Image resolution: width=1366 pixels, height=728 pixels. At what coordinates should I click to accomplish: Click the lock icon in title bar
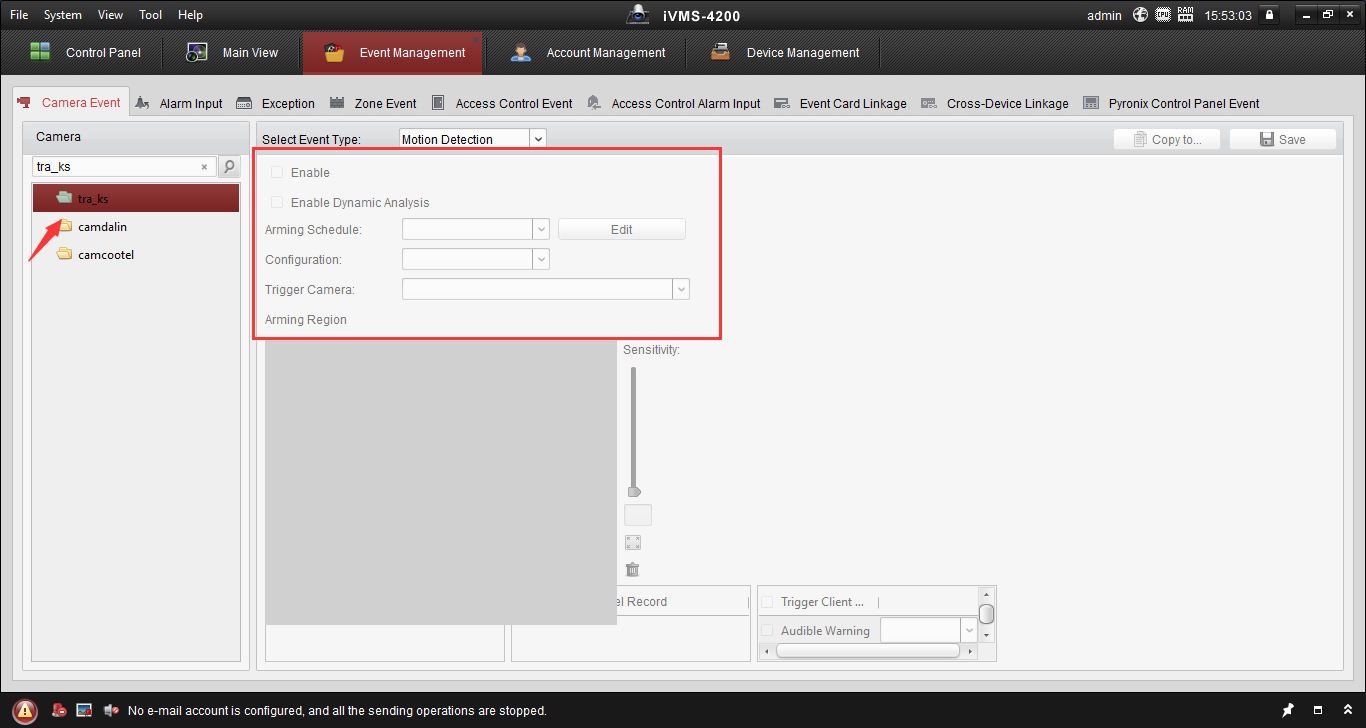coord(1269,15)
